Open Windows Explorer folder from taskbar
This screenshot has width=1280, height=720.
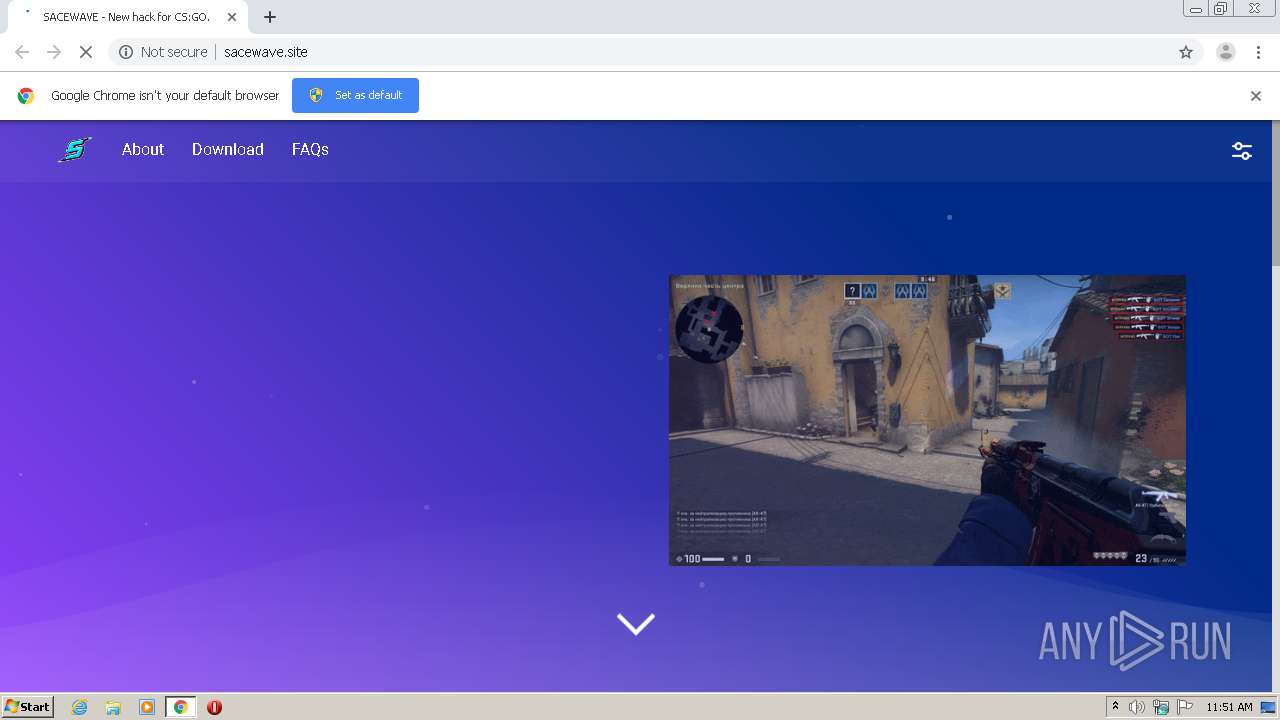click(113, 707)
